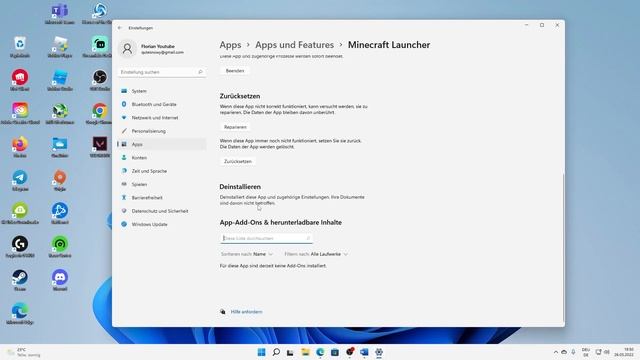Open the Logitech G HUB desktop shortcut
Screen dimensions: 640x360
20,247
